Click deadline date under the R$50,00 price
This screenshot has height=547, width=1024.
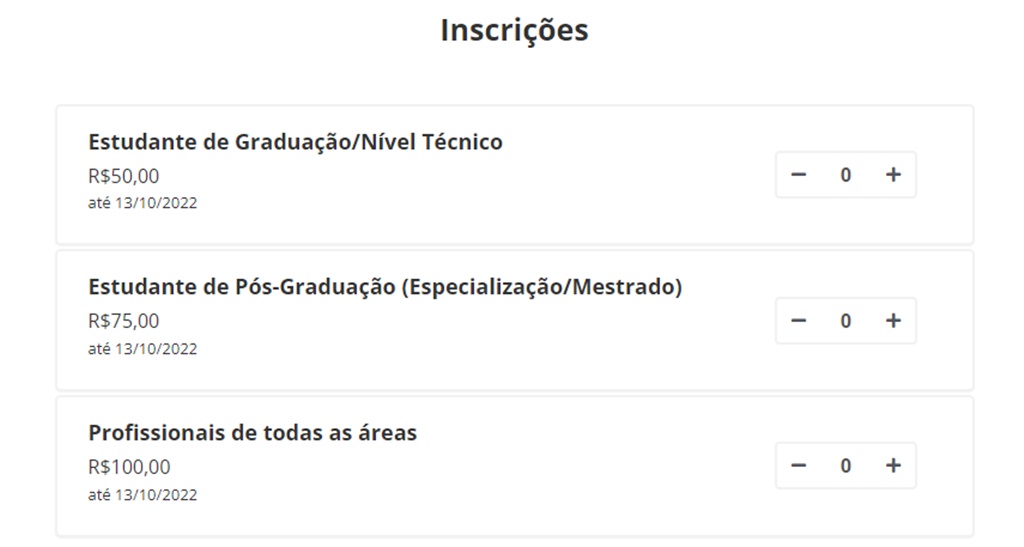(142, 203)
